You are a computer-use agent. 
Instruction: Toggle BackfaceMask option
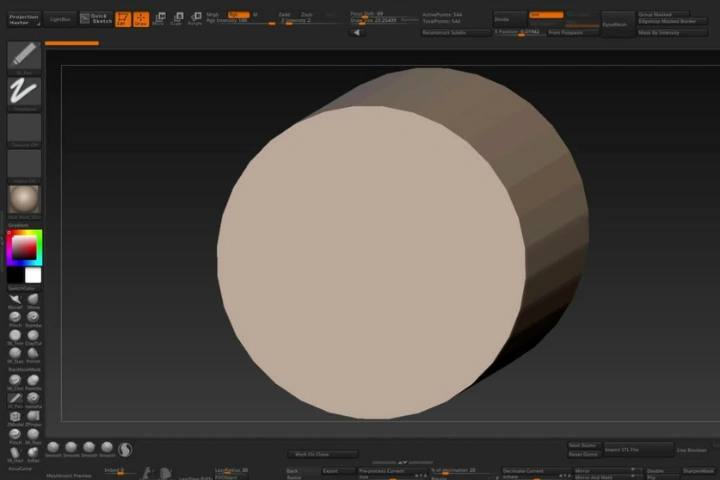(x=24, y=369)
